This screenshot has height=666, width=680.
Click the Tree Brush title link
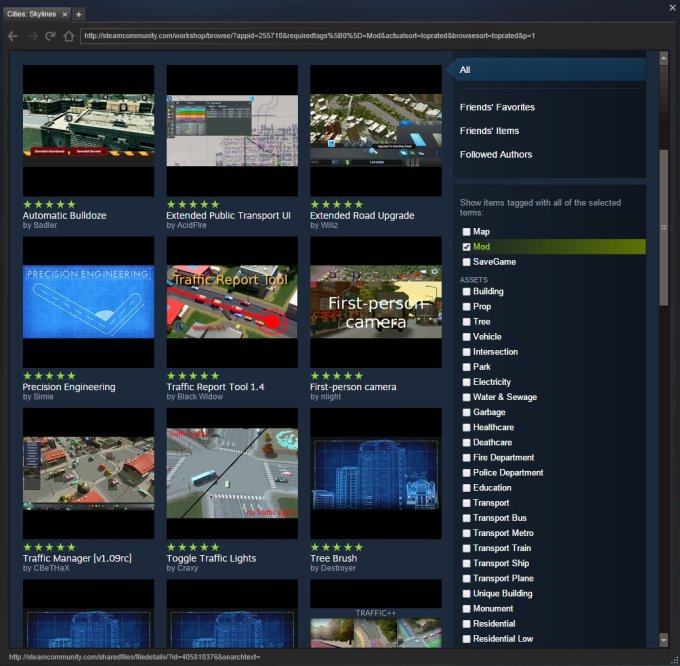(333, 558)
